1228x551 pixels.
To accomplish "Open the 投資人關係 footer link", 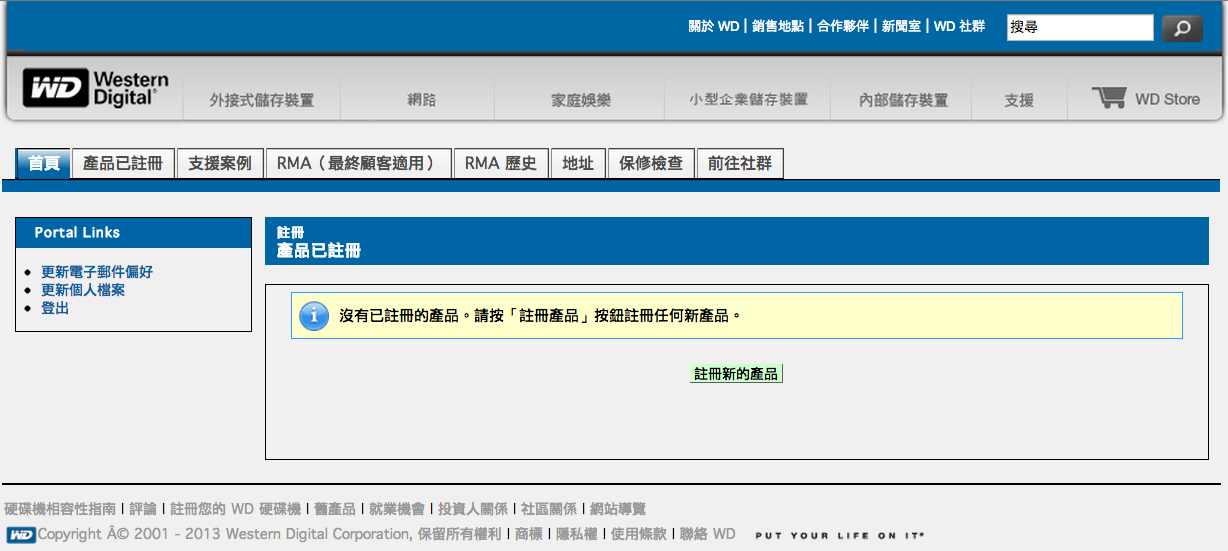I will click(x=473, y=509).
